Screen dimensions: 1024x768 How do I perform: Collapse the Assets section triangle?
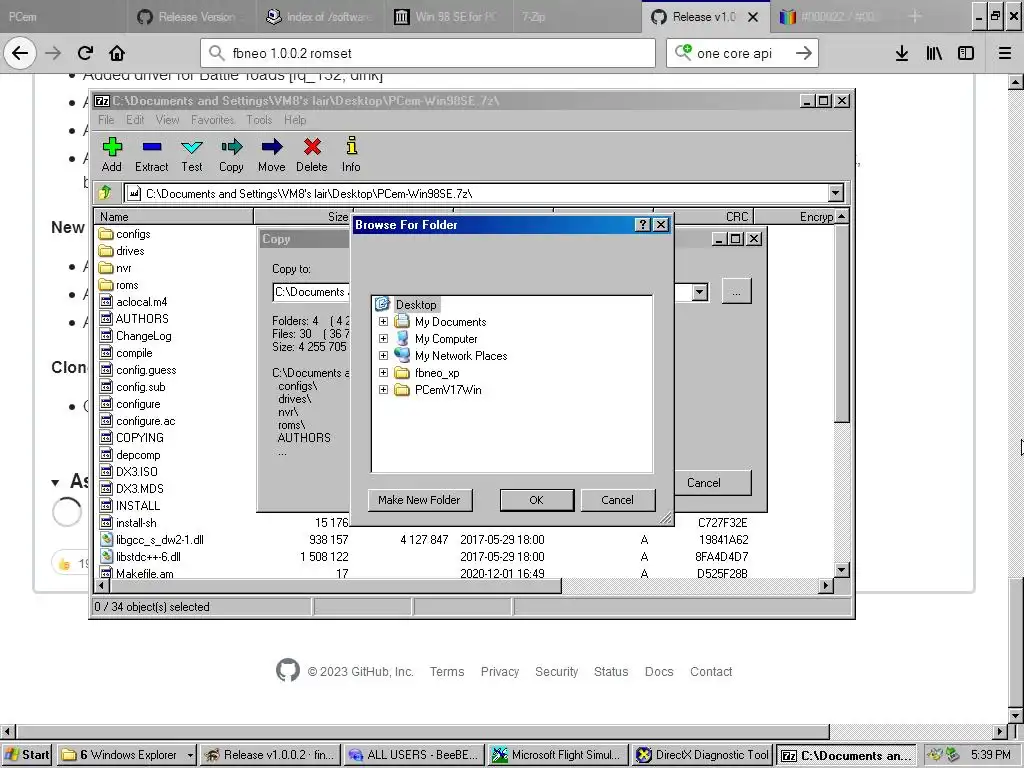[x=56, y=483]
